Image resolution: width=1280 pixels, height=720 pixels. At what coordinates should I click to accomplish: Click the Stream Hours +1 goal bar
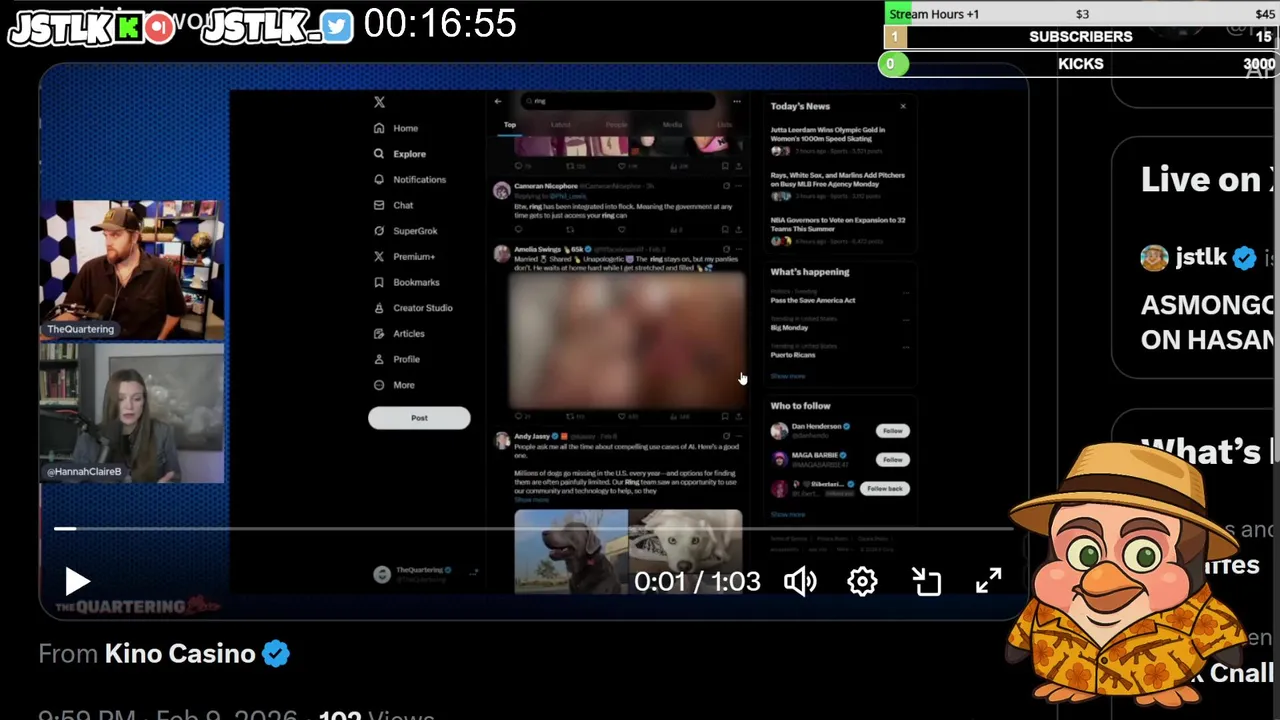(1082, 13)
